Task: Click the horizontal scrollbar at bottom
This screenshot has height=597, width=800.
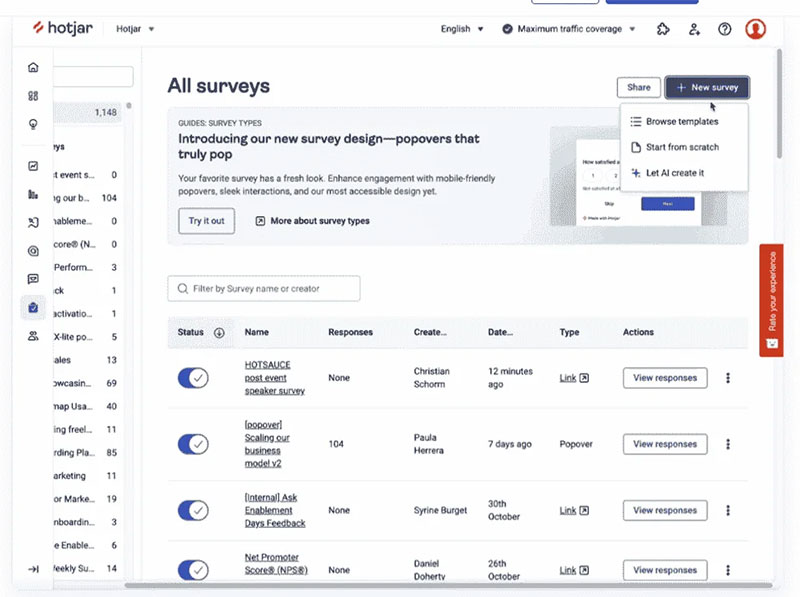Action: (449, 585)
